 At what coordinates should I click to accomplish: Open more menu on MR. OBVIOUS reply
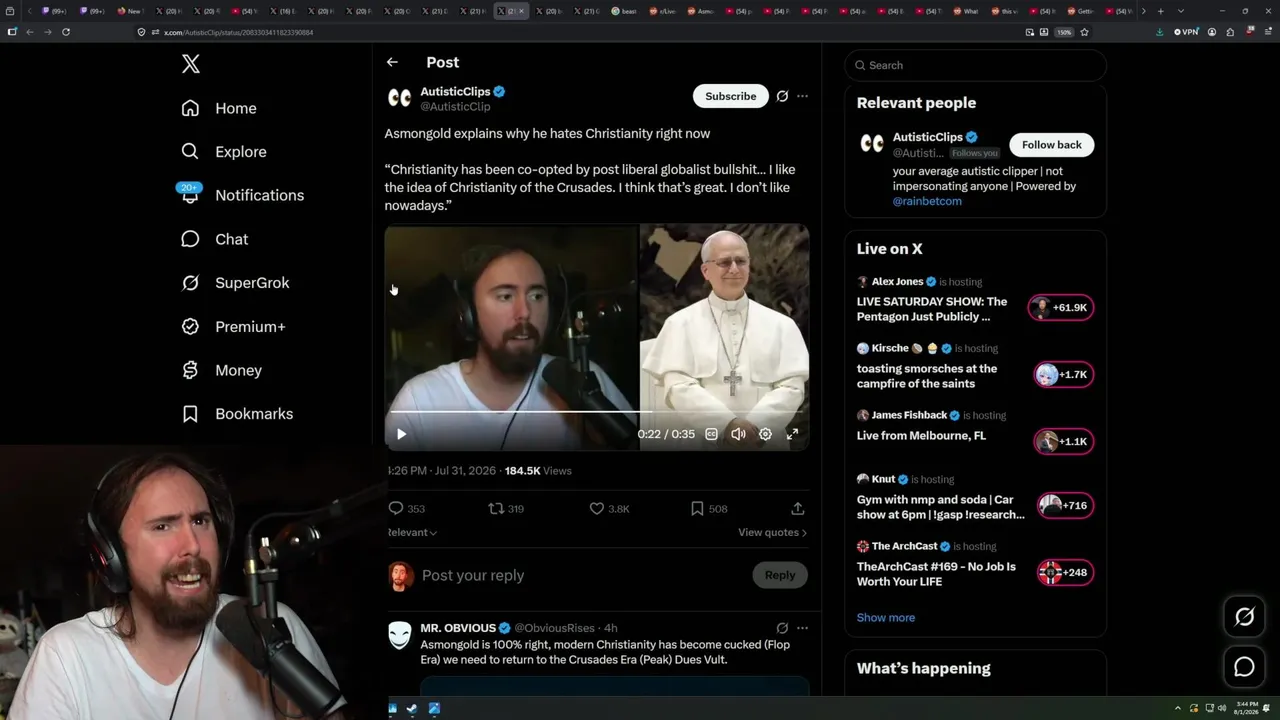pos(802,628)
